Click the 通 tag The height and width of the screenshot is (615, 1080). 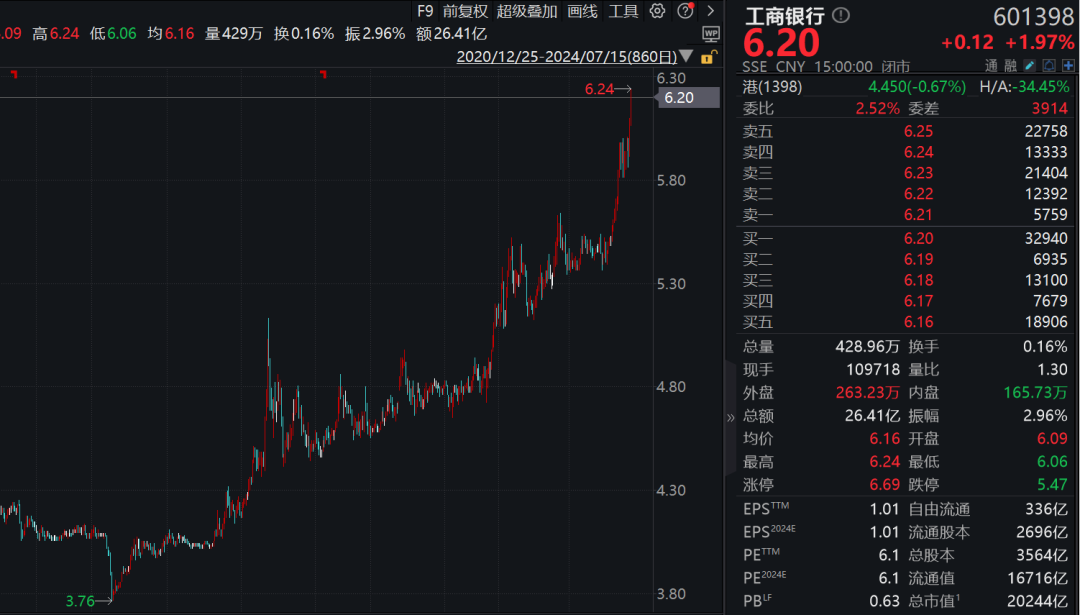click(x=991, y=66)
